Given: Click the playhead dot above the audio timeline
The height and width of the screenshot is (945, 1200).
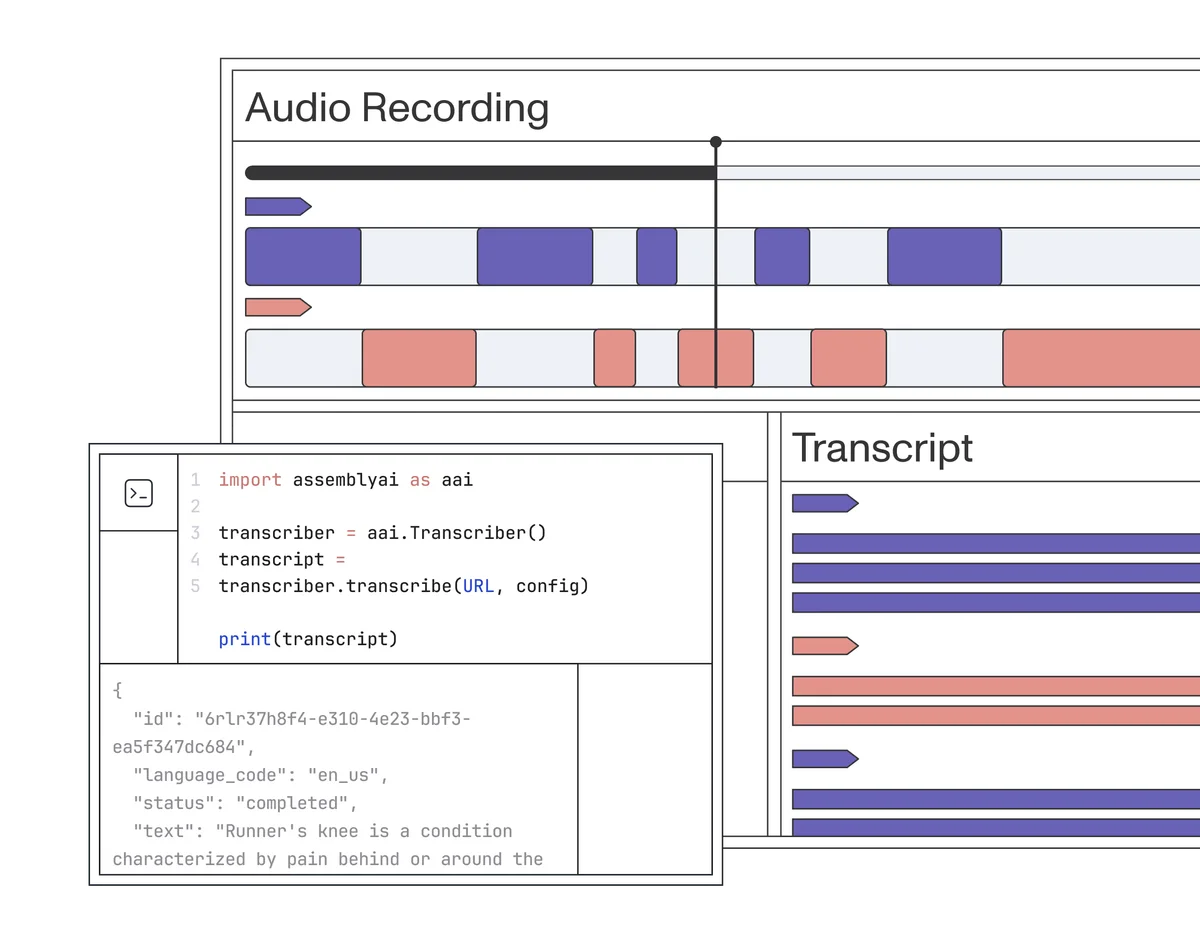Looking at the screenshot, I should [716, 142].
